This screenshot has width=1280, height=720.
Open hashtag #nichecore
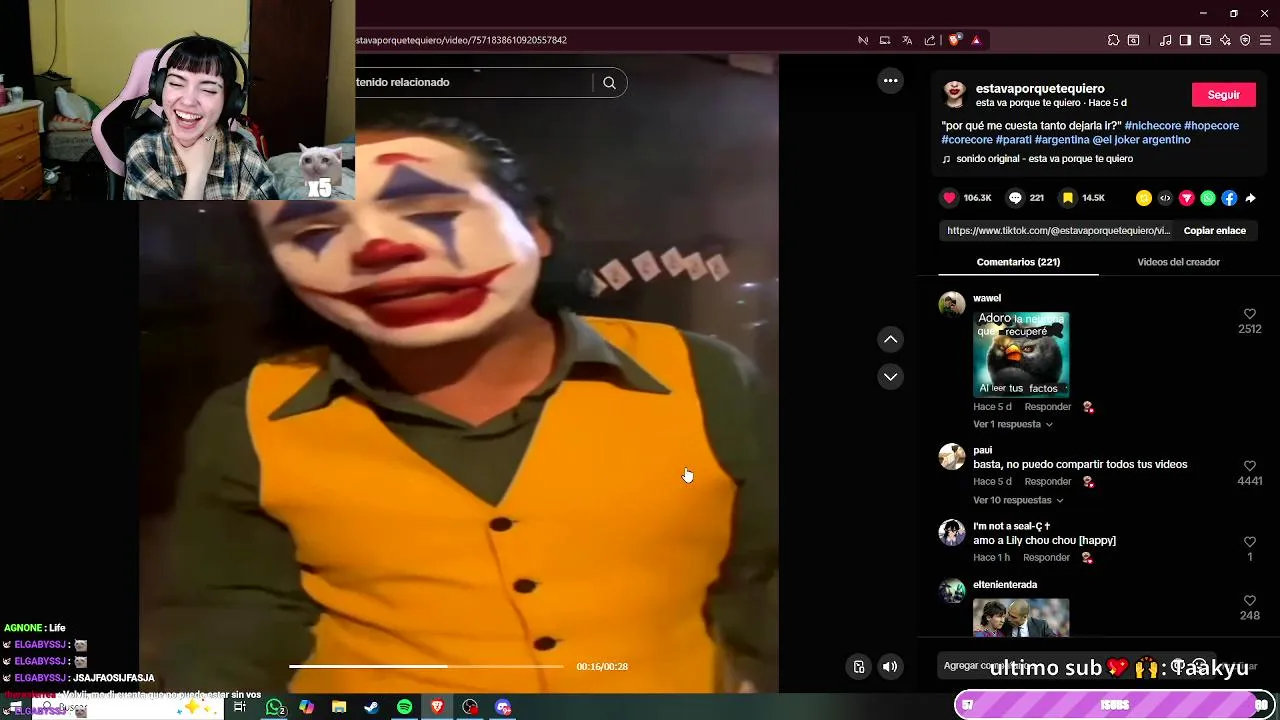click(x=1152, y=126)
